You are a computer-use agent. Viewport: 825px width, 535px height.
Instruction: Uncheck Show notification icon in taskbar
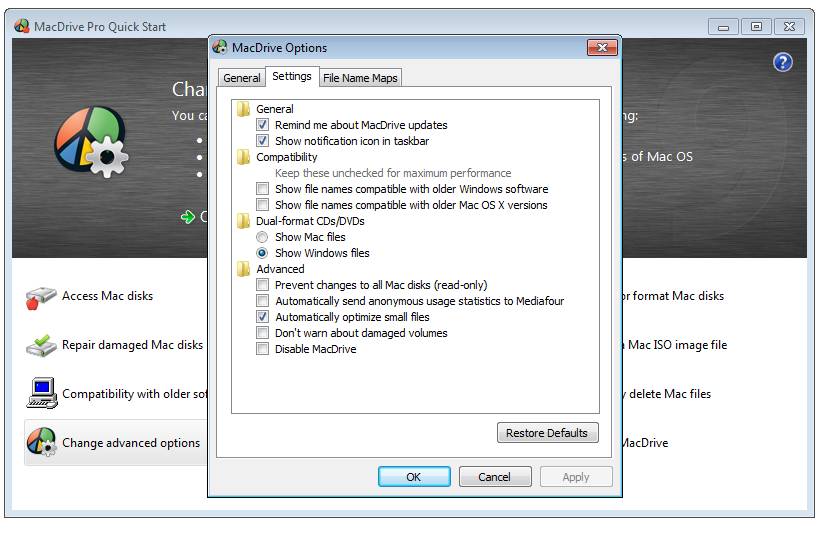click(x=262, y=140)
